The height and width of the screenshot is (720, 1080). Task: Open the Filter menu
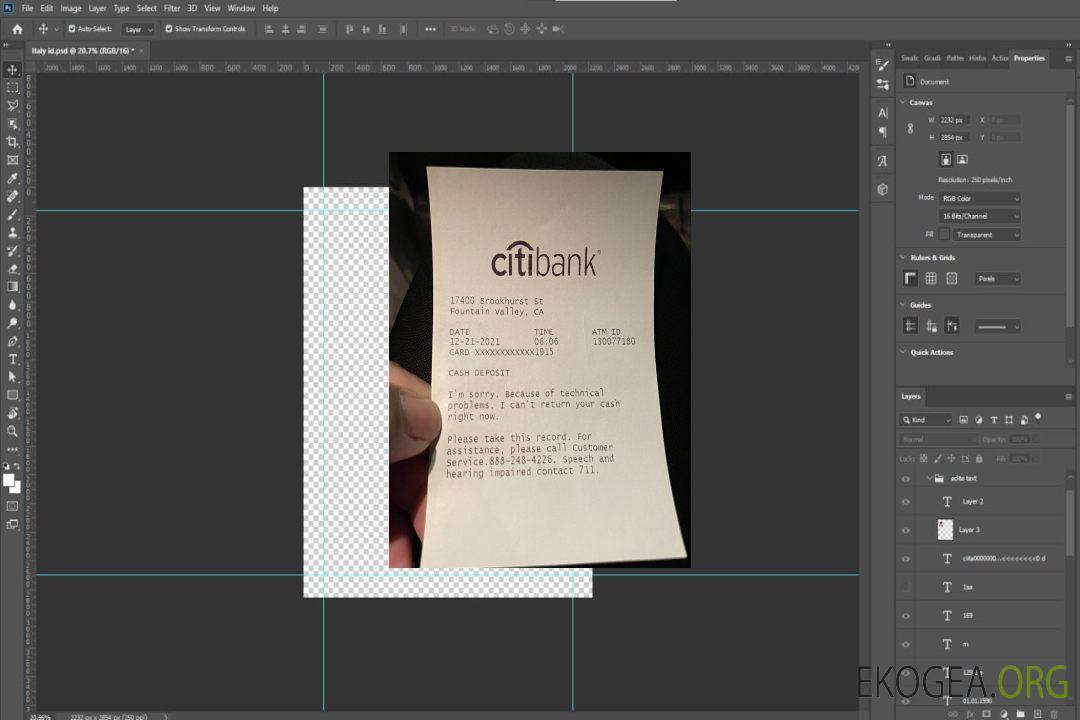pos(172,8)
